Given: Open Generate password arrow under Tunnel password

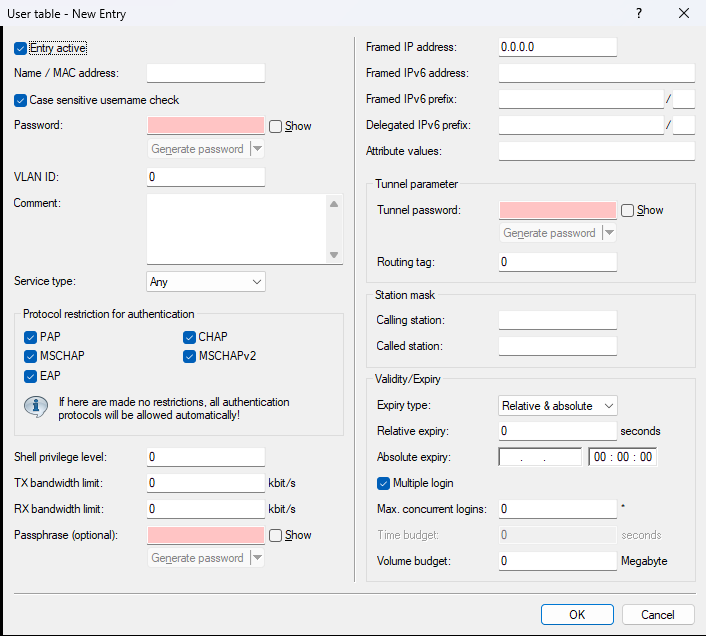Looking at the screenshot, I should (x=609, y=233).
